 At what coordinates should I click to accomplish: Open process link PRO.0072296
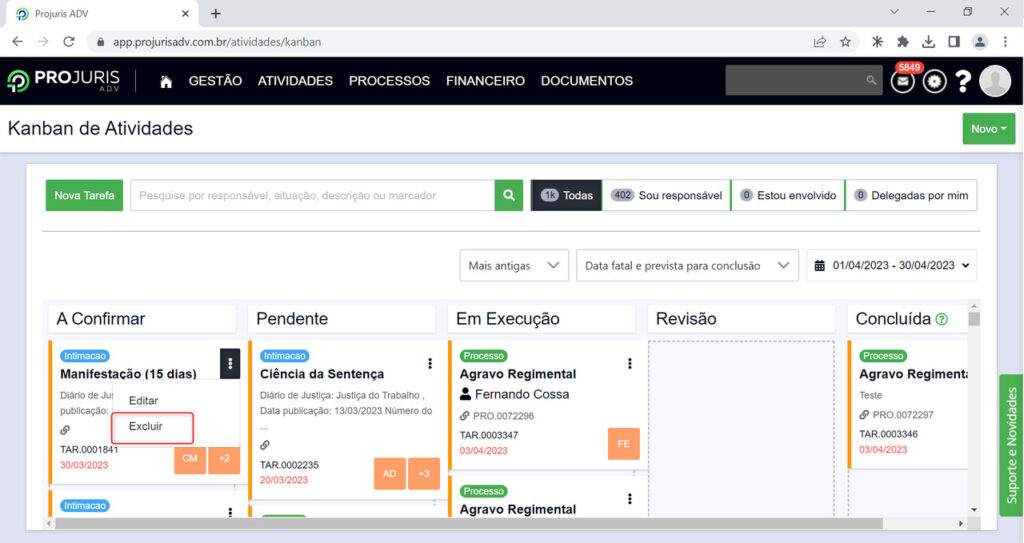[504, 416]
